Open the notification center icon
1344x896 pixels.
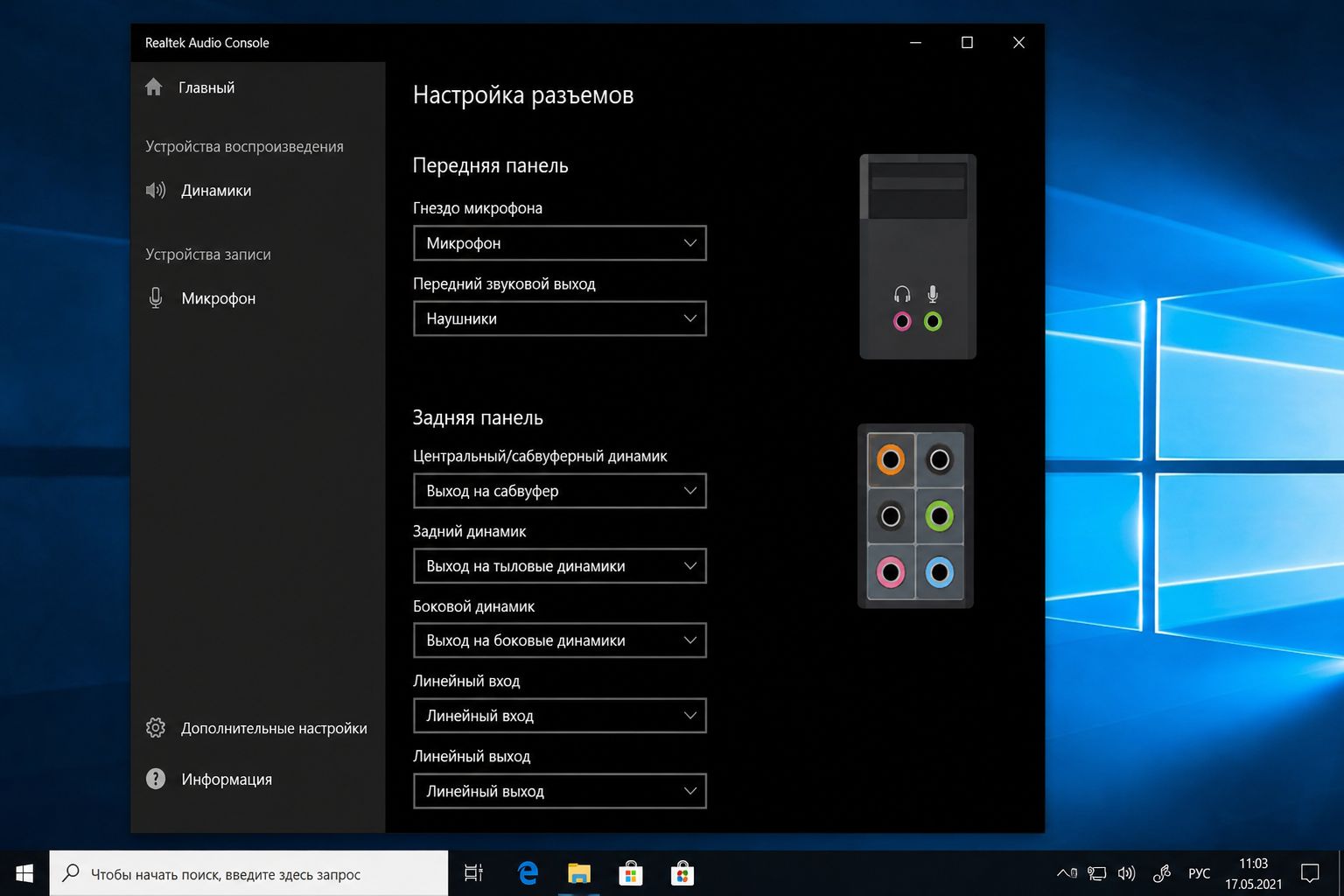point(1310,873)
